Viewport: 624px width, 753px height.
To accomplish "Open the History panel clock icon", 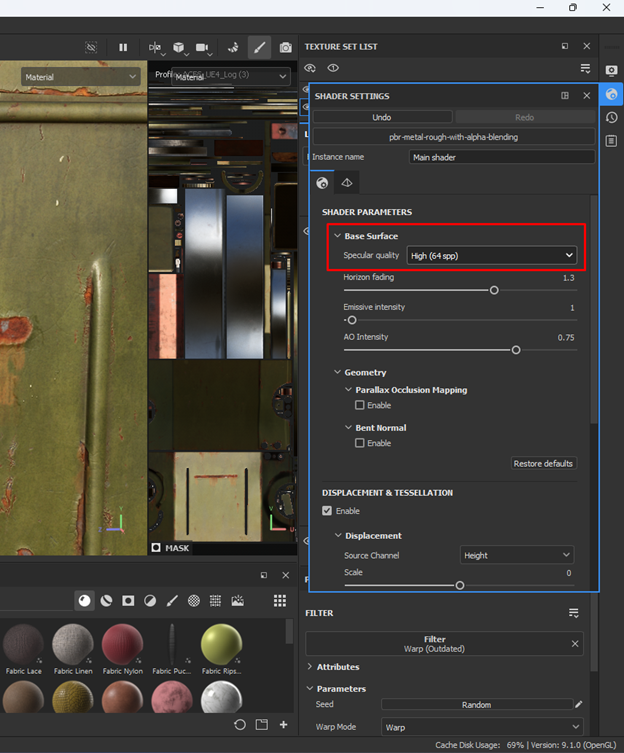I will (611, 118).
